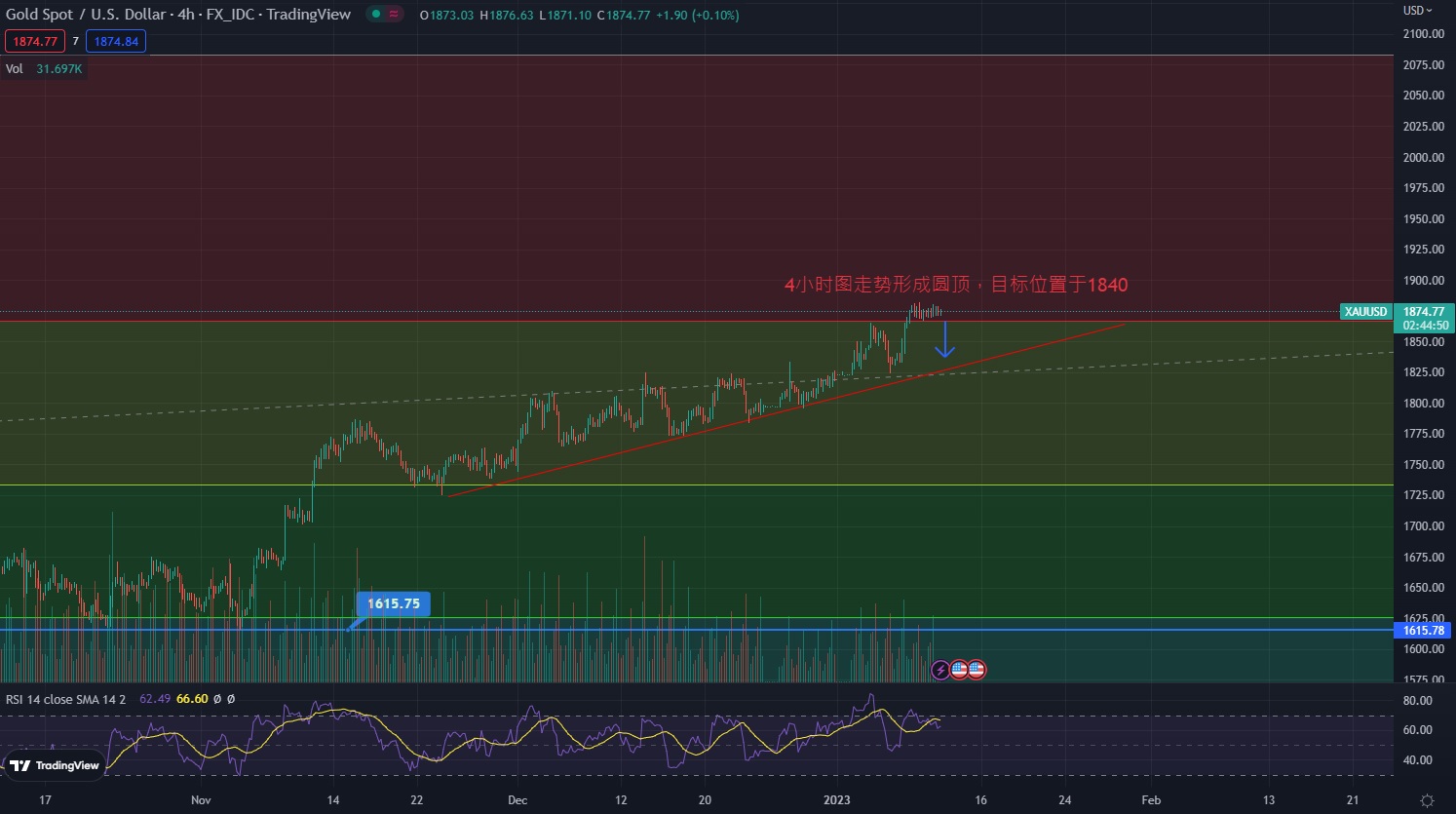Viewport: 1456px width, 814px height.
Task: Click the 13 date label on the time axis
Action: (x=1269, y=800)
